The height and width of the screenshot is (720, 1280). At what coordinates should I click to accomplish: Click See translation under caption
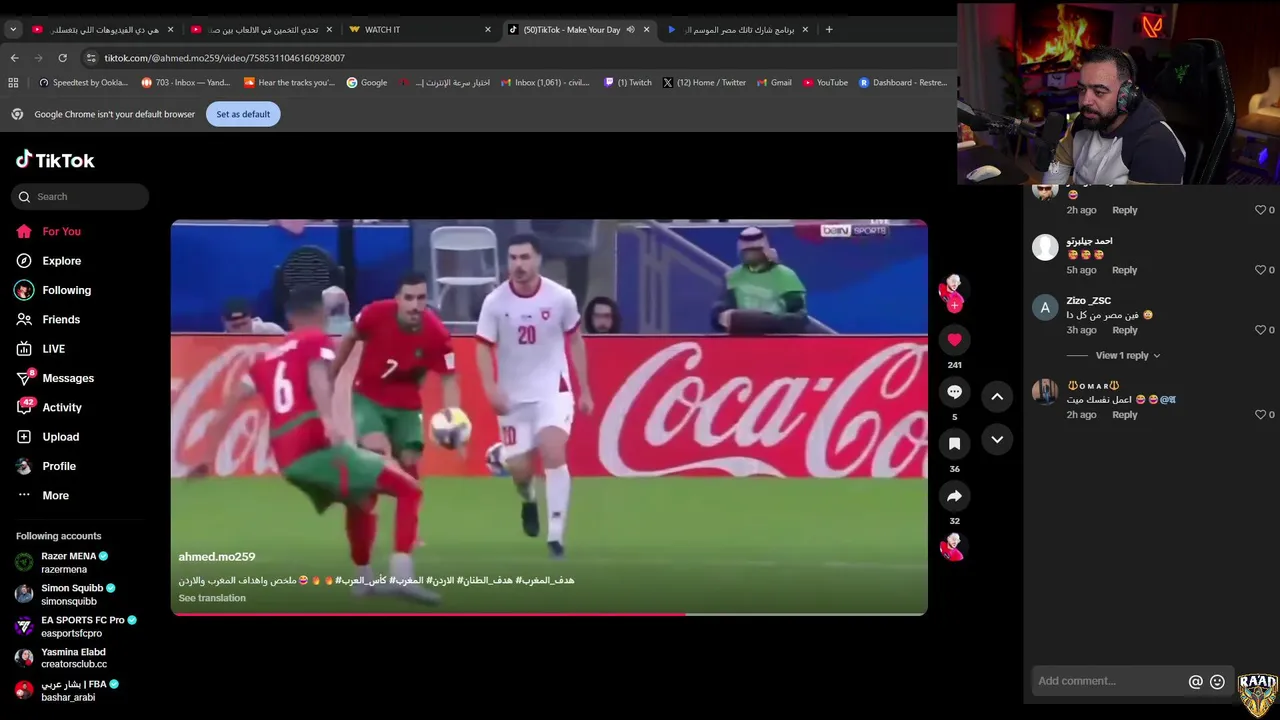pyautogui.click(x=212, y=598)
